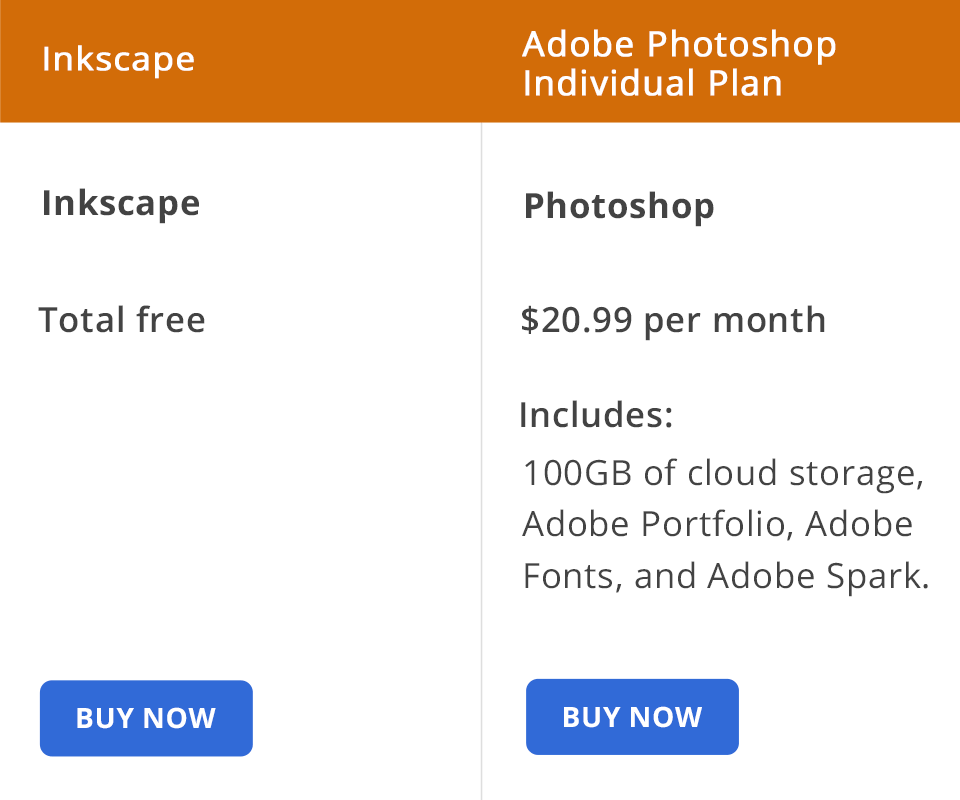
Task: Click BUY NOW text on the right button
Action: coord(632,716)
